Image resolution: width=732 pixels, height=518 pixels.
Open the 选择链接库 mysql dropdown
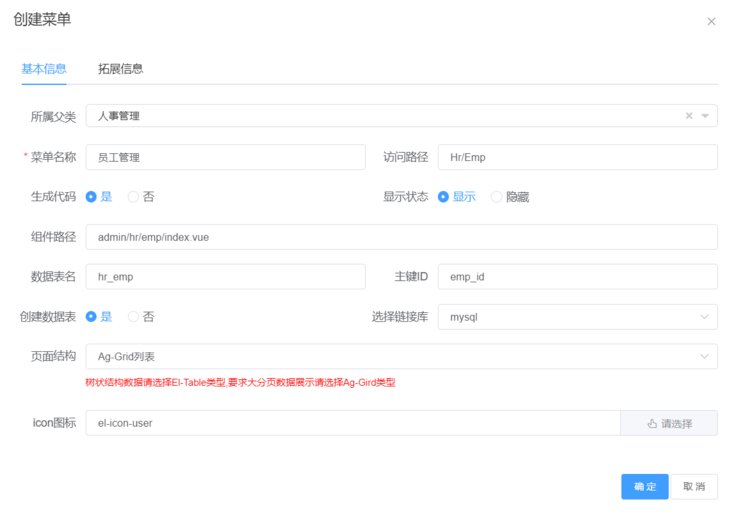(577, 317)
